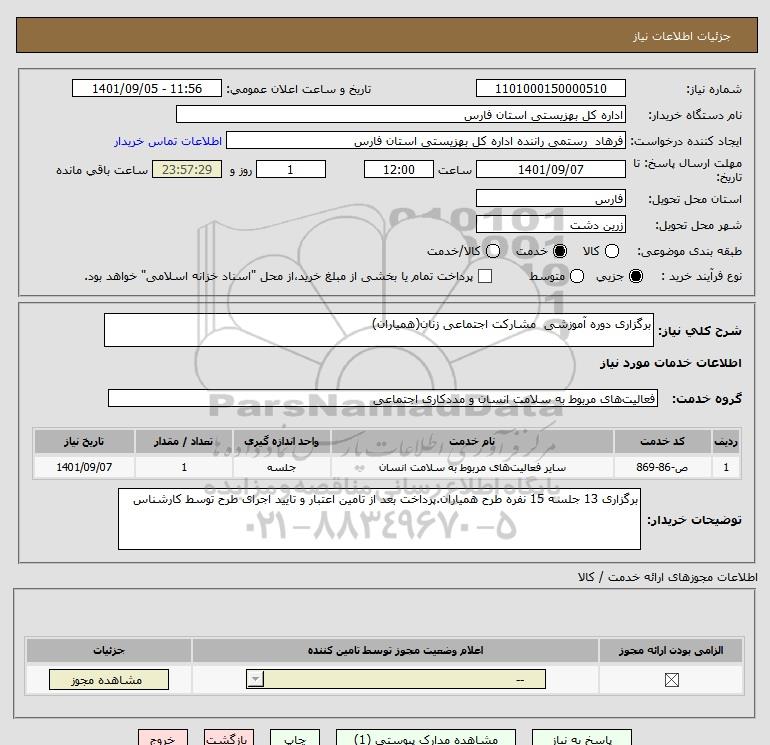Click پاسخ به نیاز button

pyautogui.click(x=581, y=738)
